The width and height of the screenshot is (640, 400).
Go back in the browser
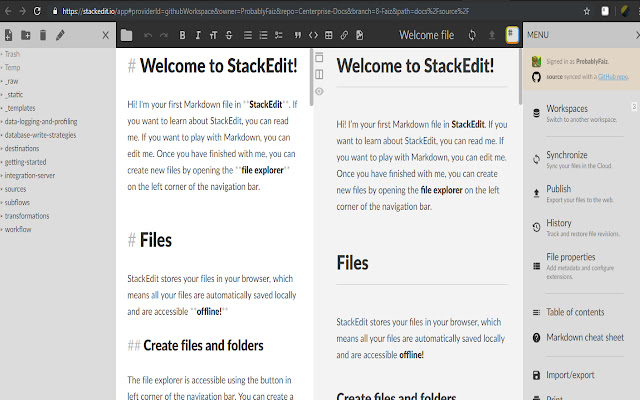(8, 11)
